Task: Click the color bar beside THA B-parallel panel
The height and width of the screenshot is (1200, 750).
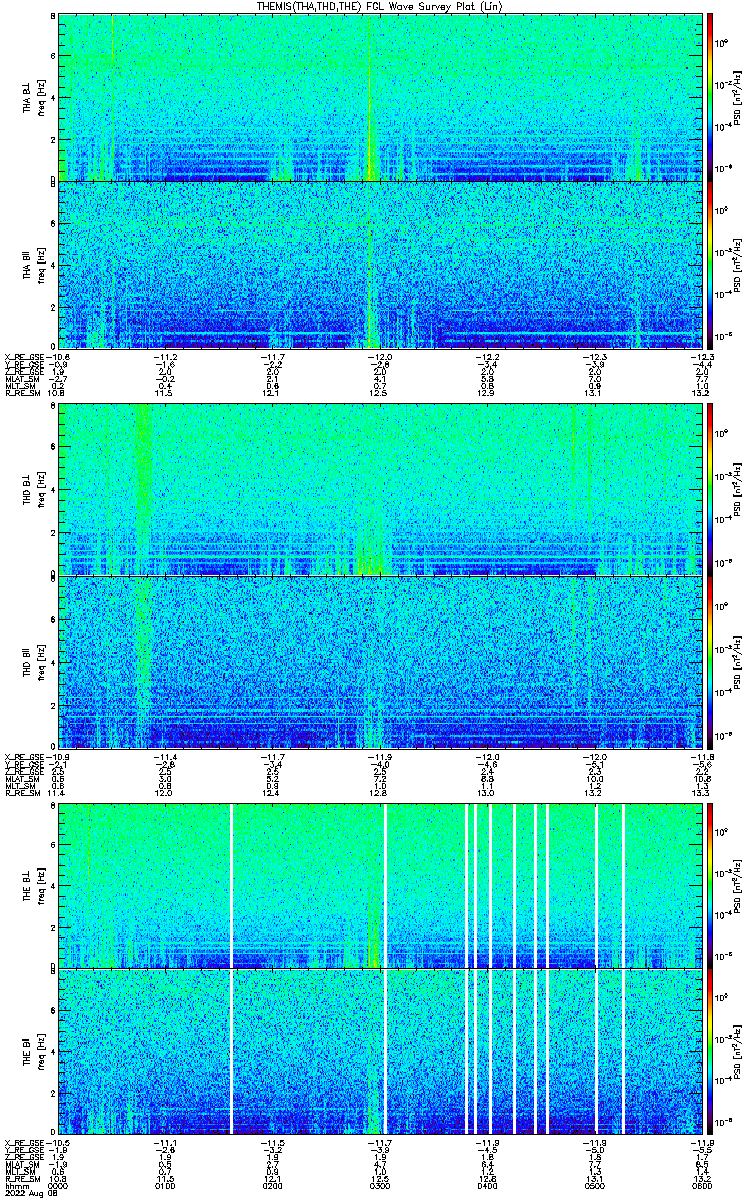Action: [710, 264]
